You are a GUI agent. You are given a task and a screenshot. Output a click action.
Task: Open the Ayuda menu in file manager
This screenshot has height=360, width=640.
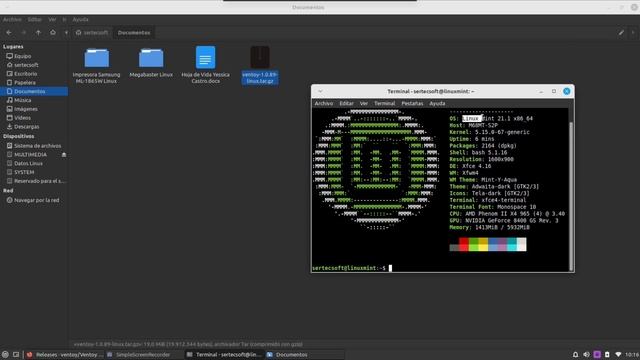click(x=80, y=19)
